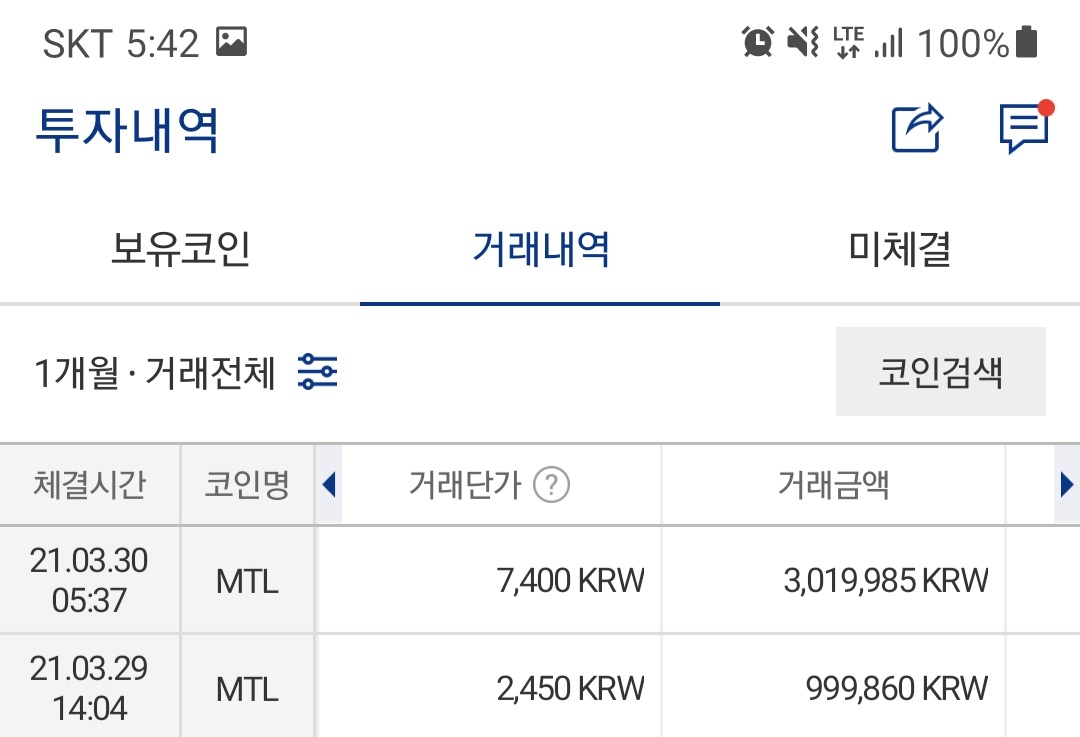
Task: Select the 체결시간 column header
Action: click(89, 486)
